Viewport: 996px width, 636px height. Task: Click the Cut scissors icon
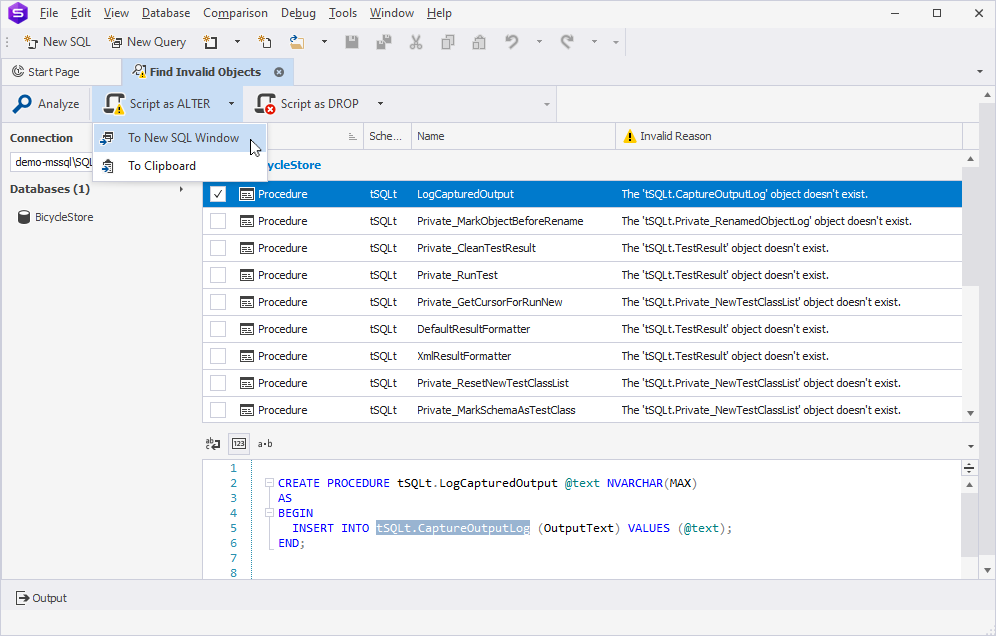point(416,42)
